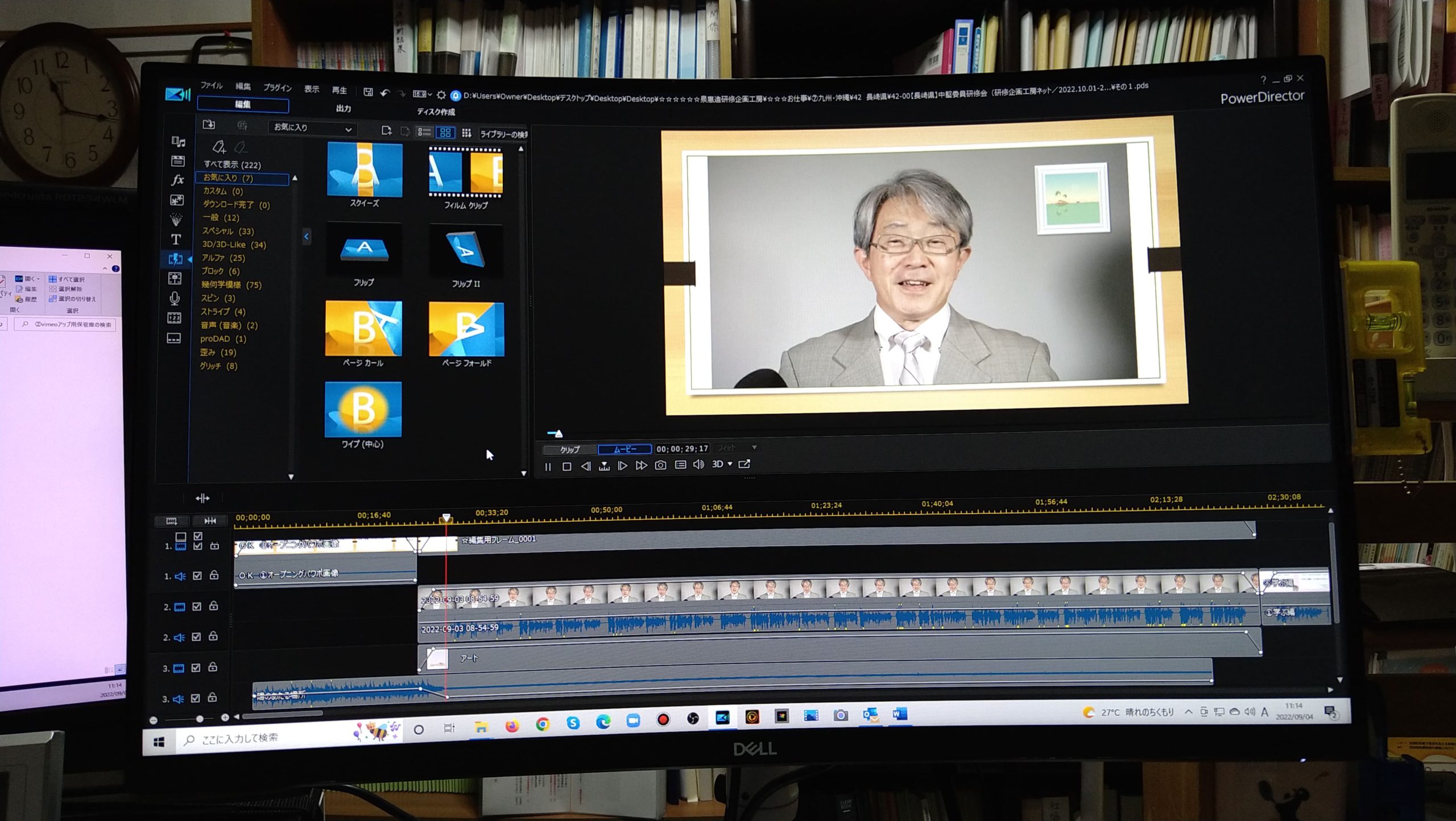Open the Subtitle Room icon
The height and width of the screenshot is (821, 1456).
click(173, 339)
